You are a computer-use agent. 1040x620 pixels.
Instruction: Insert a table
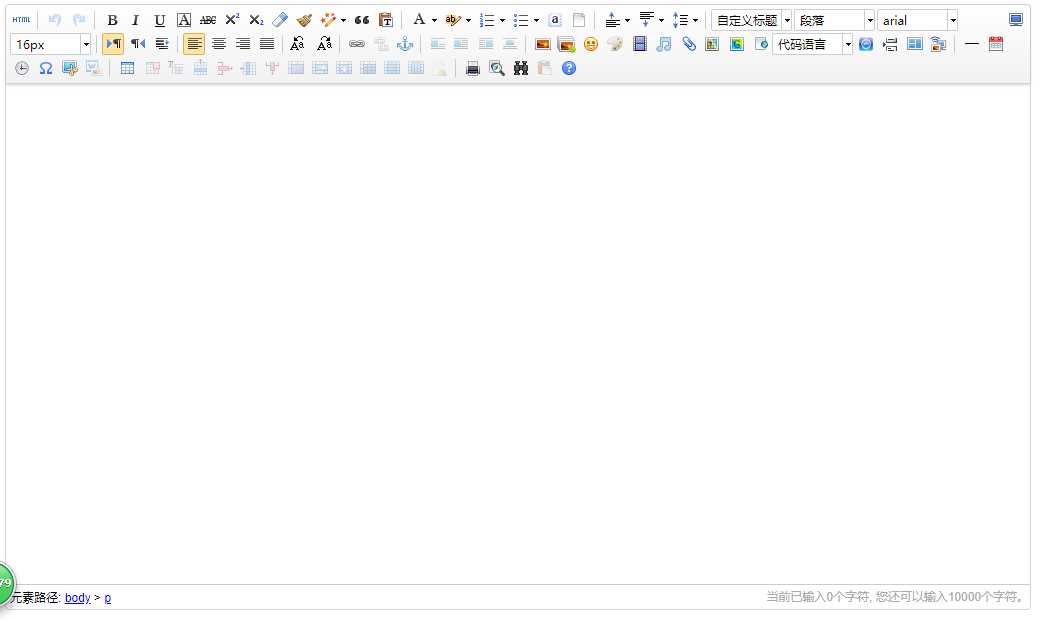(127, 68)
